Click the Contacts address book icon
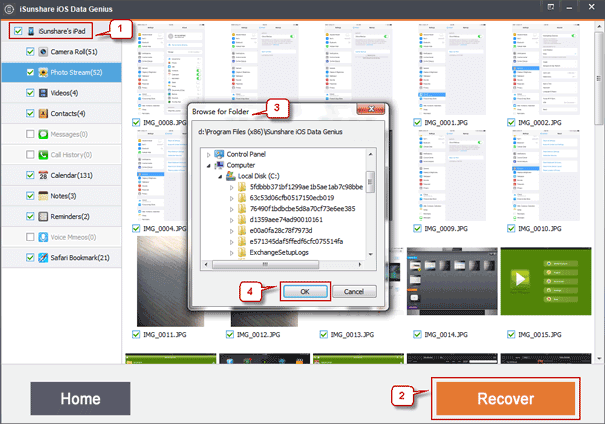Viewport: 605px width, 424px height. click(x=43, y=113)
